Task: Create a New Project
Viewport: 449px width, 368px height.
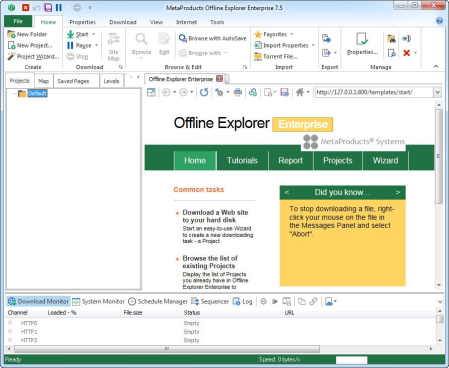Action: 30,45
